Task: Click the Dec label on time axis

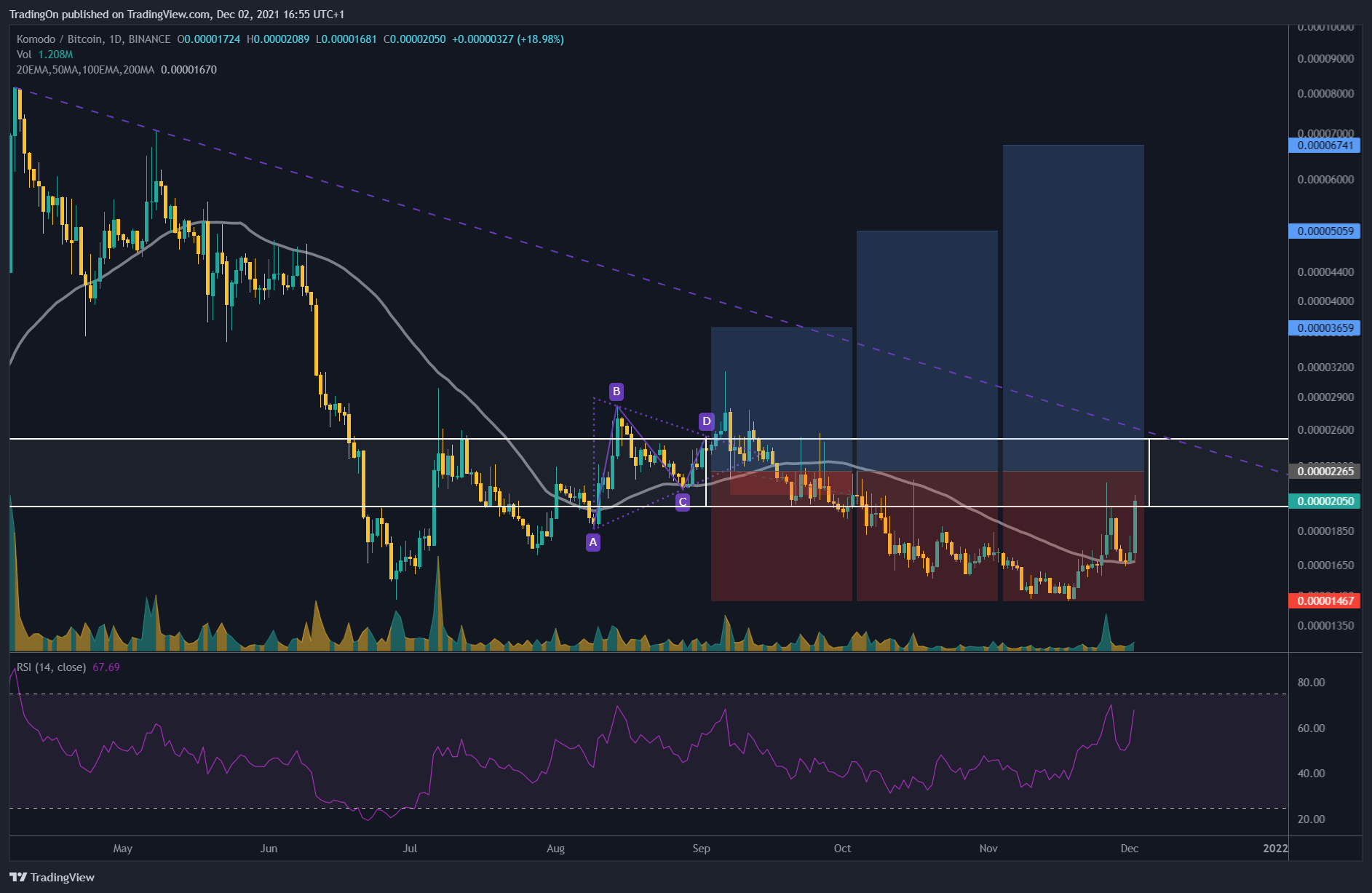Action: pos(1130,849)
